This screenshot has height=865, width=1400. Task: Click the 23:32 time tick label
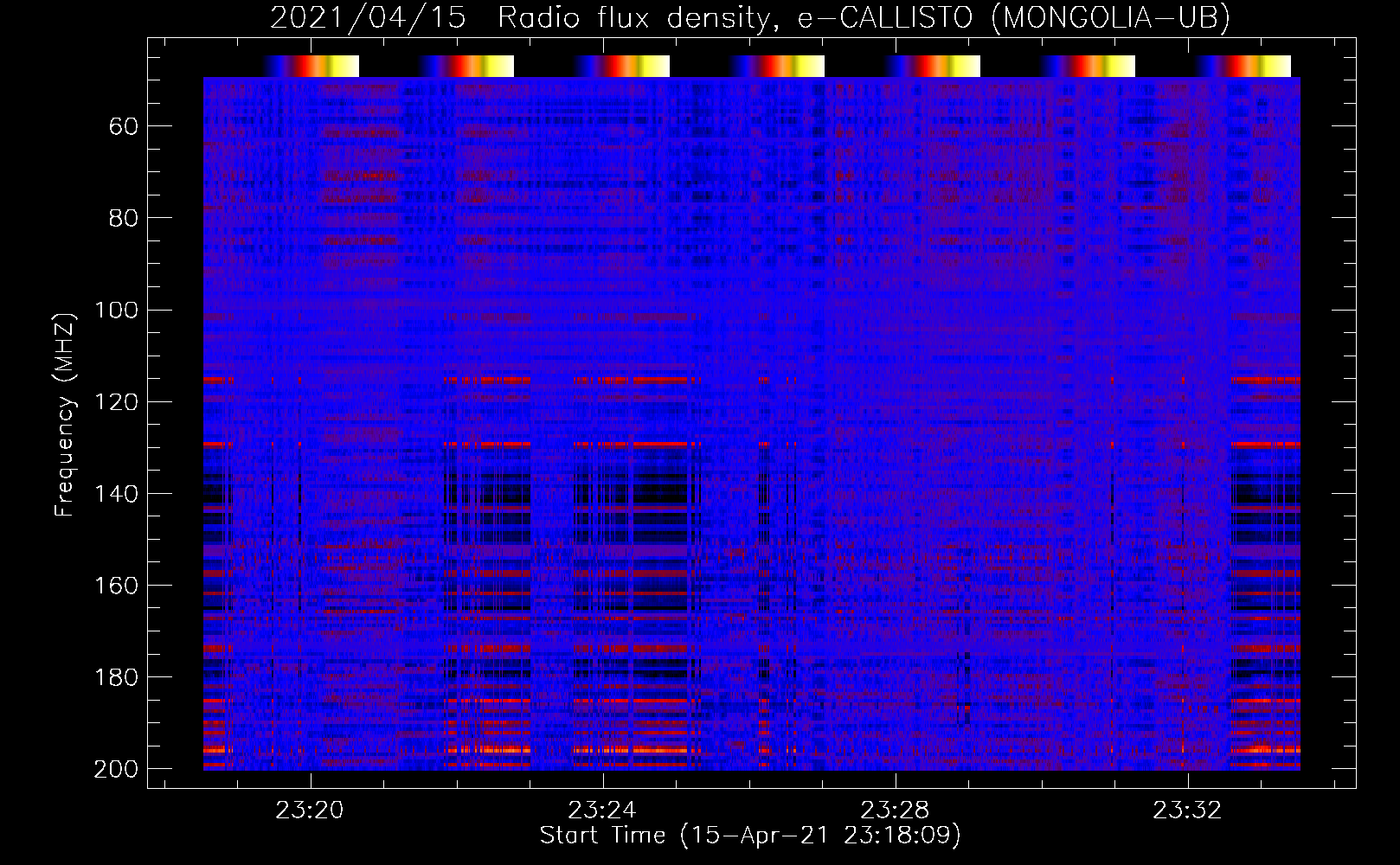pyautogui.click(x=1187, y=811)
